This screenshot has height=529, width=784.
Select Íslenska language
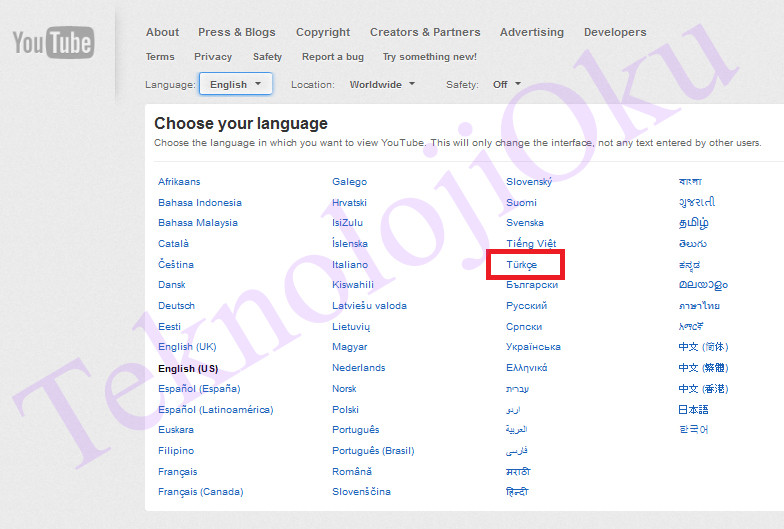350,244
